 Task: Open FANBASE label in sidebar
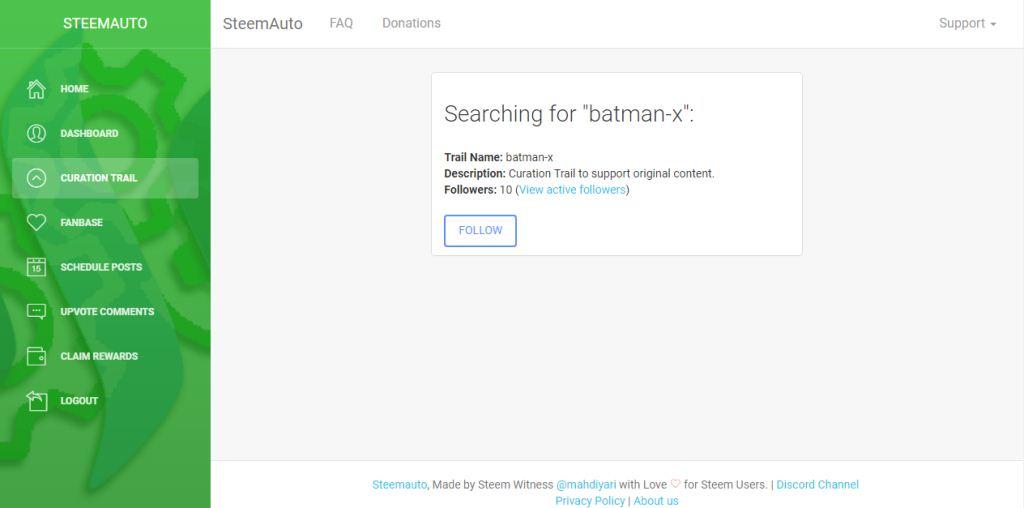click(82, 222)
